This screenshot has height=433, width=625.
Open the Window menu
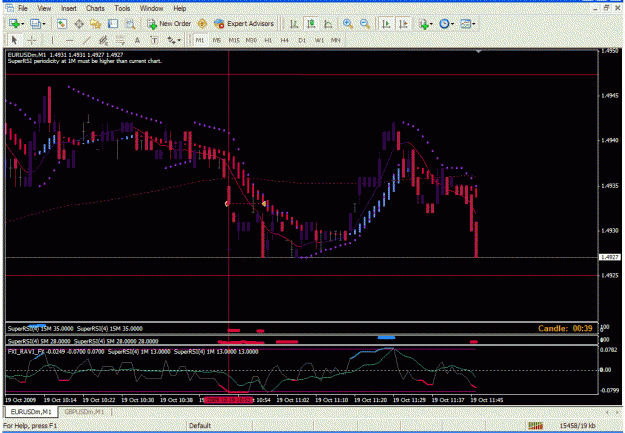(x=151, y=8)
